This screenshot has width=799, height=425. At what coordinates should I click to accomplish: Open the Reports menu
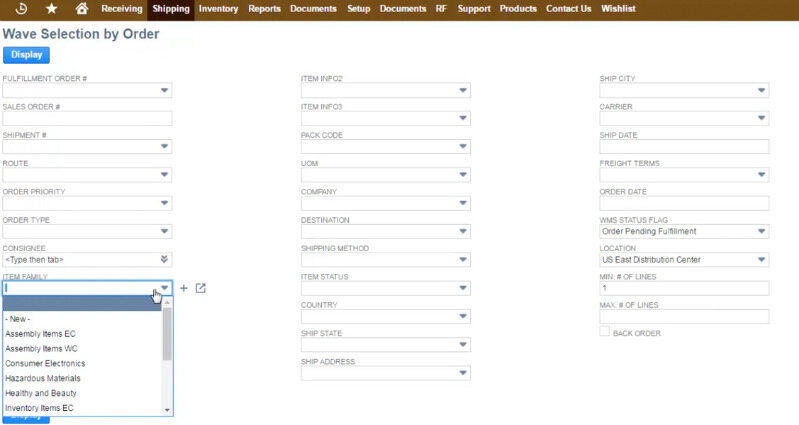pos(264,9)
